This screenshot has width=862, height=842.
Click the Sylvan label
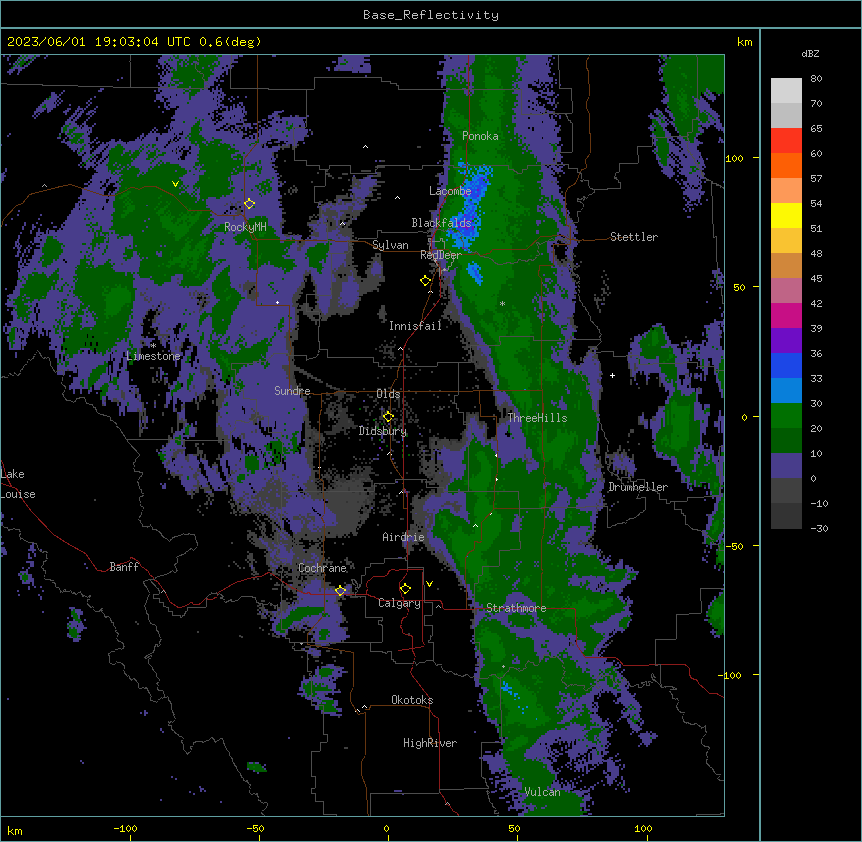coord(390,245)
